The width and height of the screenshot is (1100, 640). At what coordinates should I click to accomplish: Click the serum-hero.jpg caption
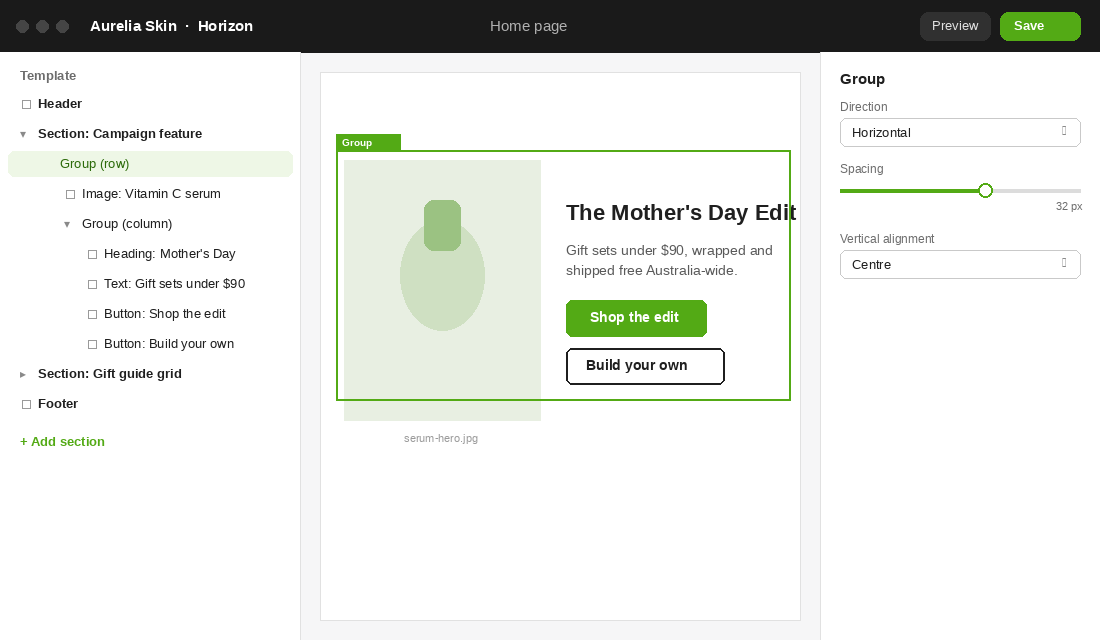point(441,439)
